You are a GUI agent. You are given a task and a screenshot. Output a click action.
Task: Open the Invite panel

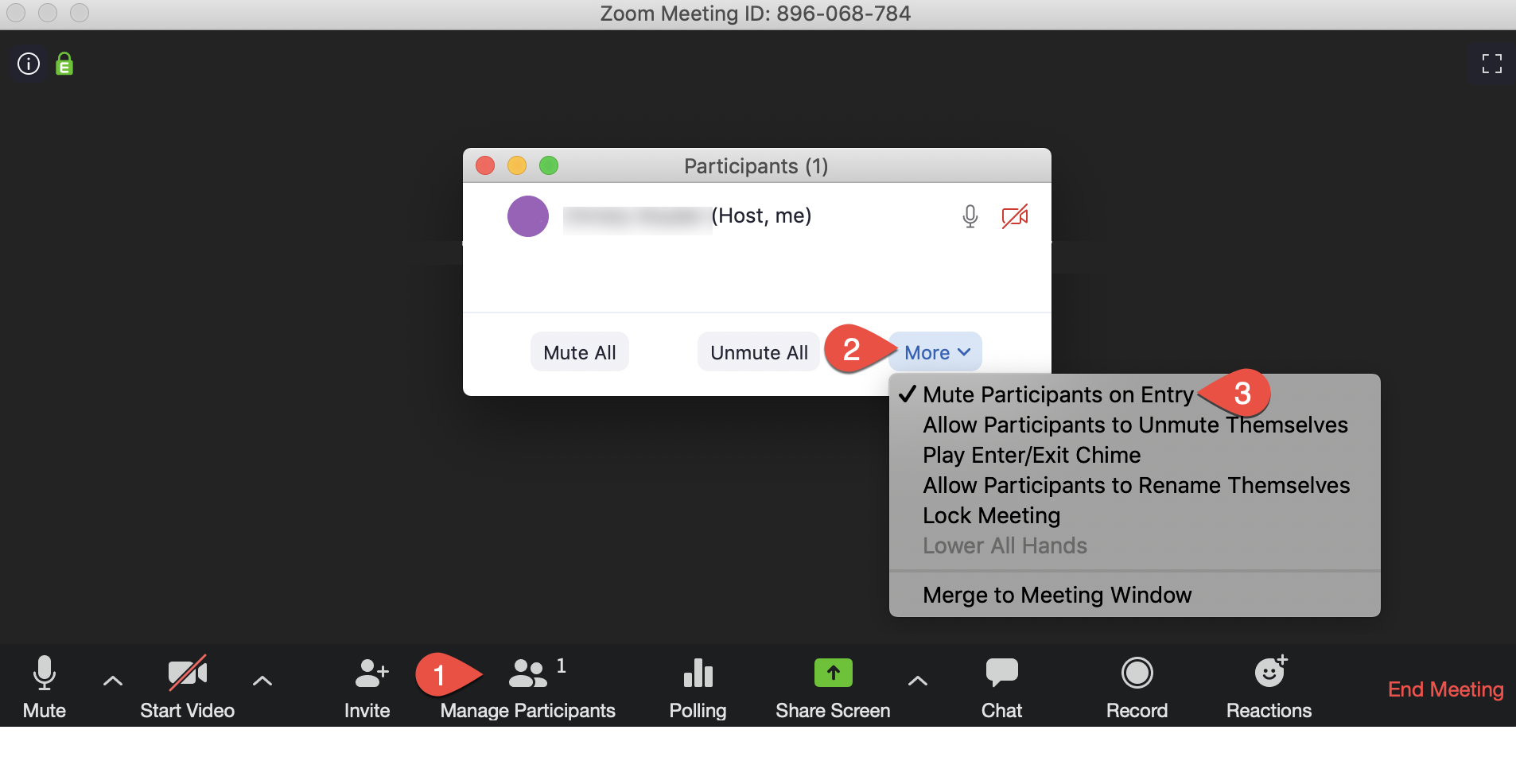coord(366,684)
